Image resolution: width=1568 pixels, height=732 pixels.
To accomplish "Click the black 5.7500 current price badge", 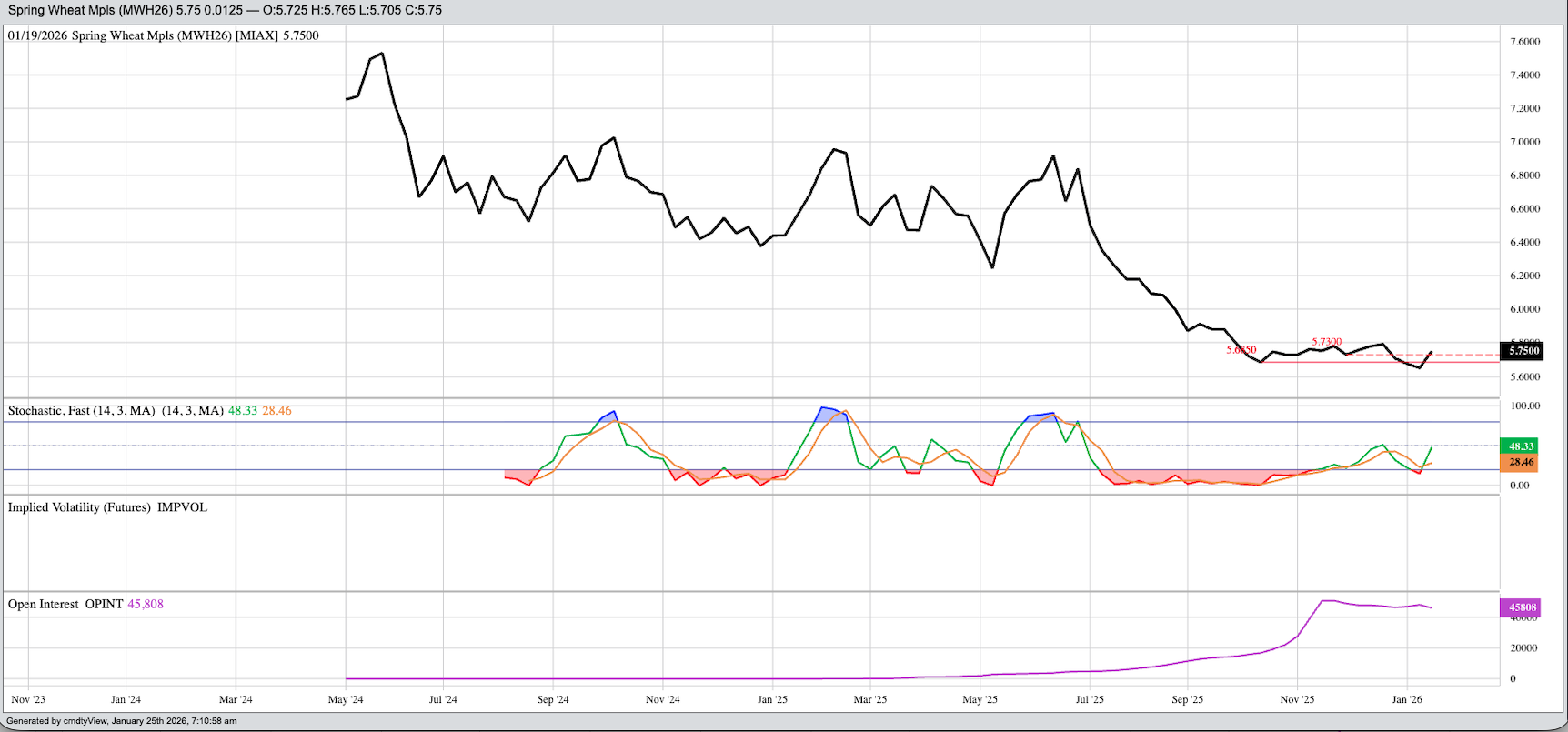I will [1523, 351].
